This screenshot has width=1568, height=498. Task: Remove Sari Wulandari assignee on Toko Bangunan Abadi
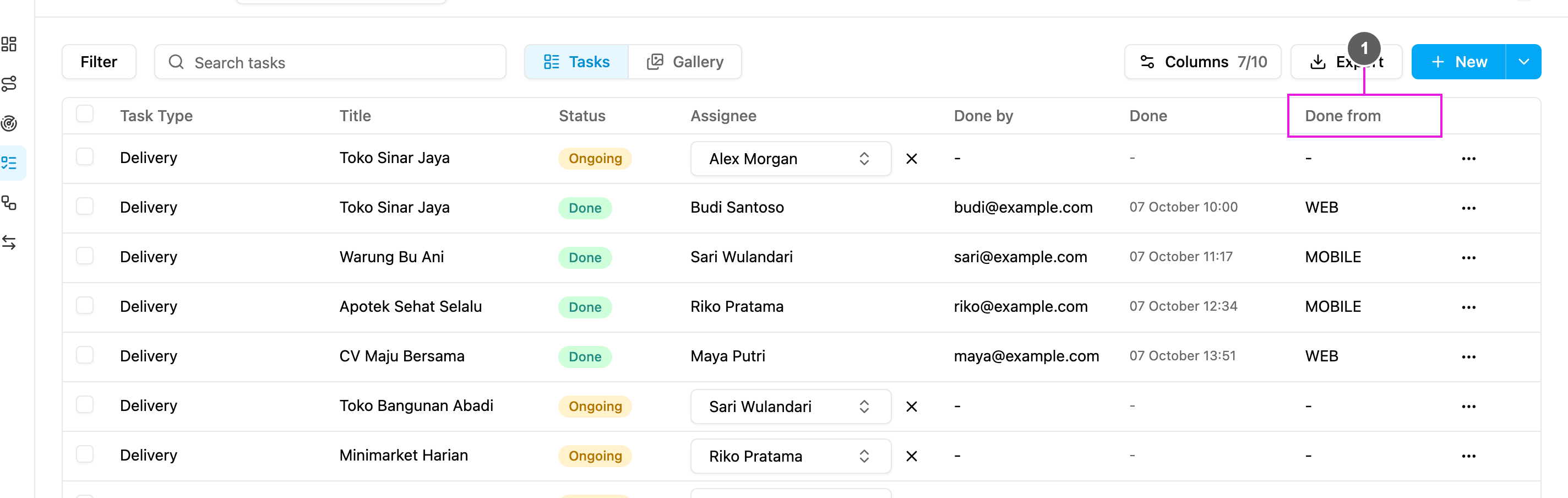point(911,407)
